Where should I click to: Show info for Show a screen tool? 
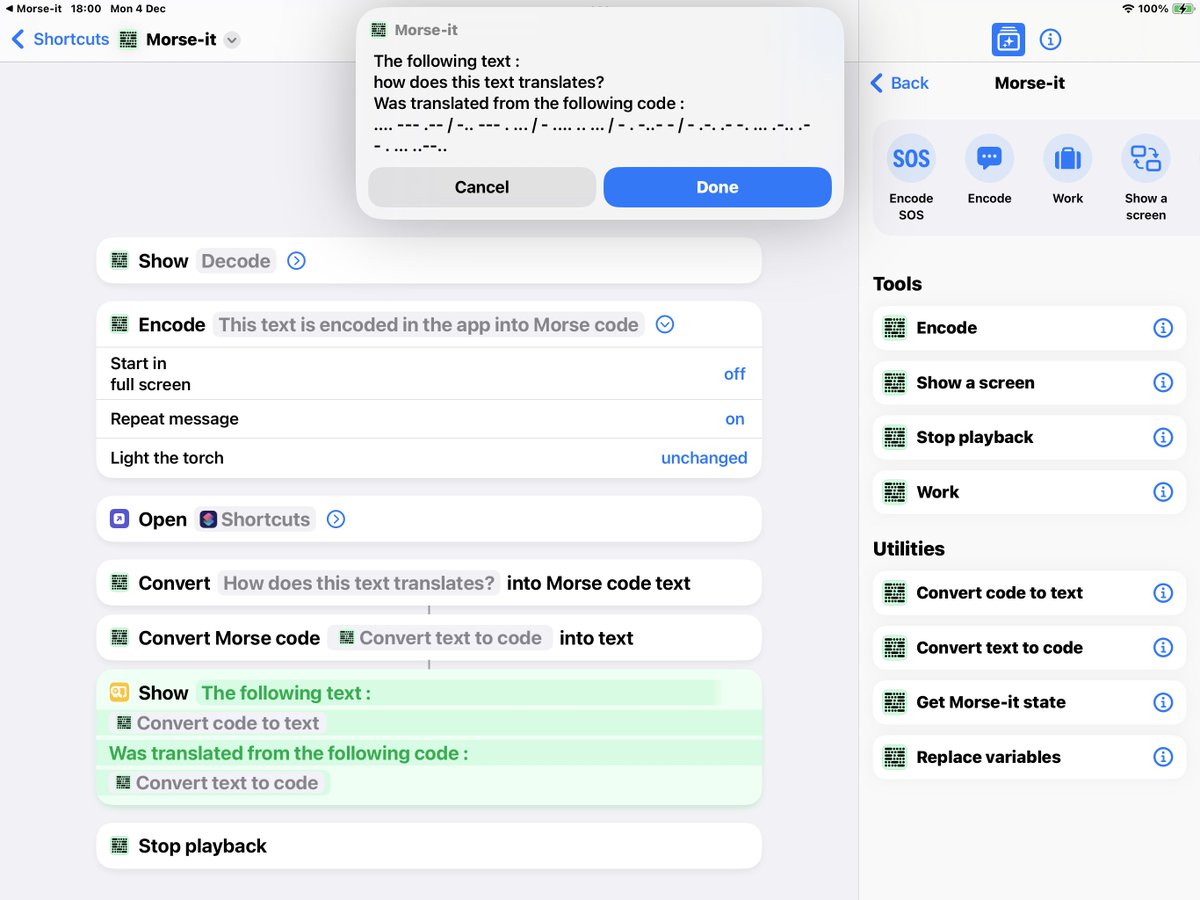pyautogui.click(x=1162, y=383)
